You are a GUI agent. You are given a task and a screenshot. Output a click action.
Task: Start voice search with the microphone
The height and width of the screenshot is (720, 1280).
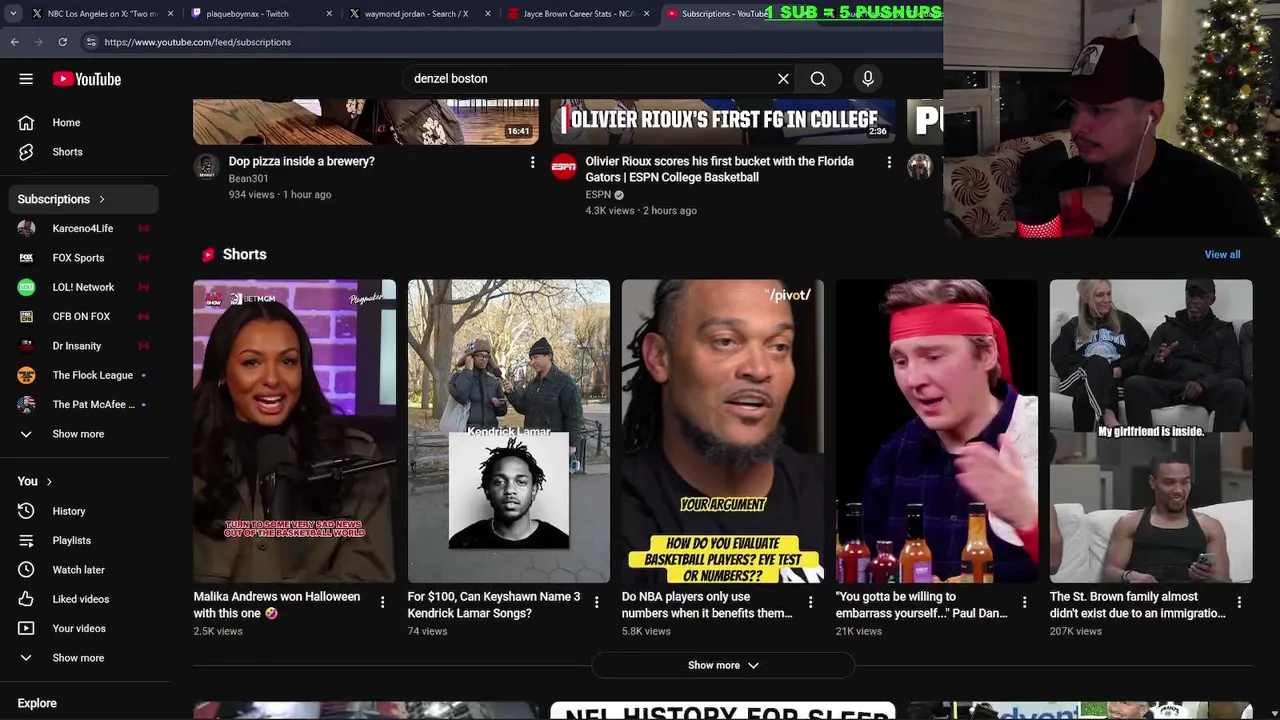point(868,79)
